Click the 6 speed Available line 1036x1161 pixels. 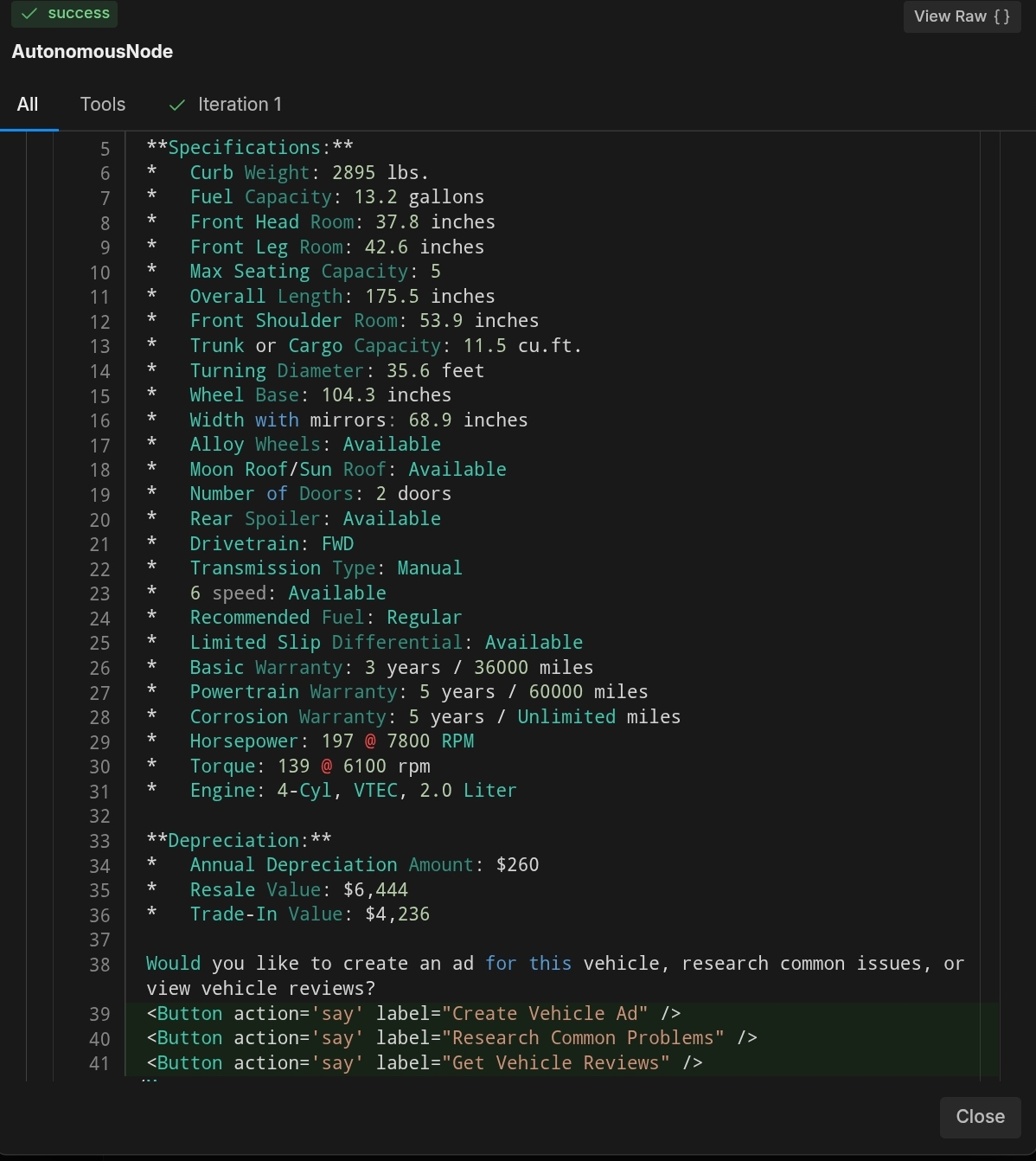coord(266,593)
